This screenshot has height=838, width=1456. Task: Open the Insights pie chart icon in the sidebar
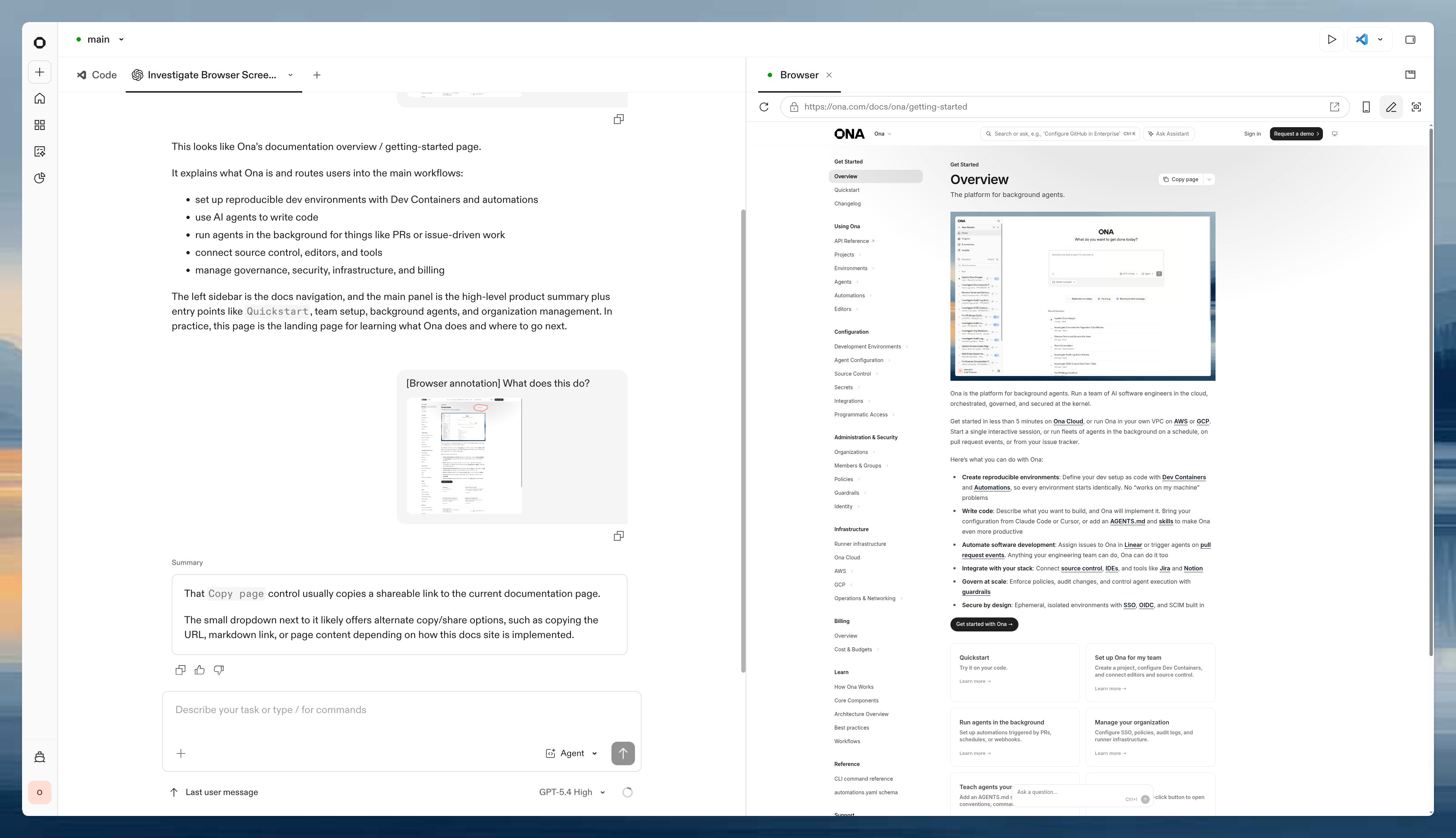point(40,178)
